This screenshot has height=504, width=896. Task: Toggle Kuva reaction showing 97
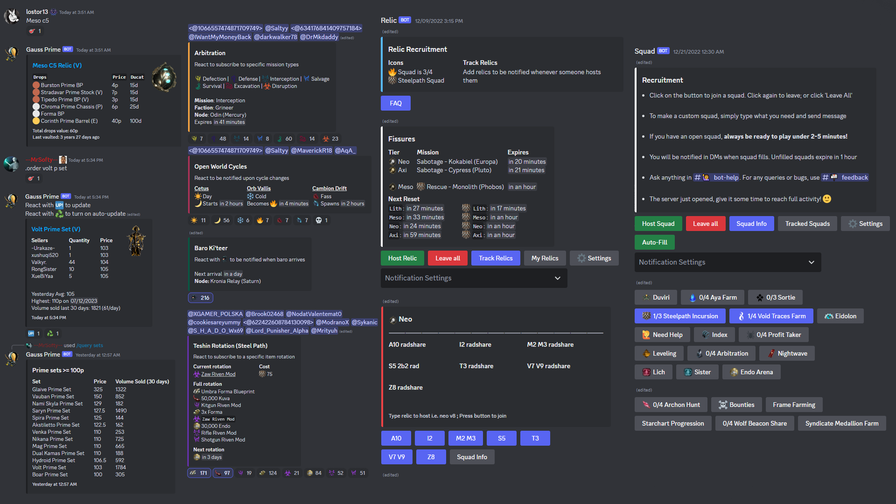223,473
